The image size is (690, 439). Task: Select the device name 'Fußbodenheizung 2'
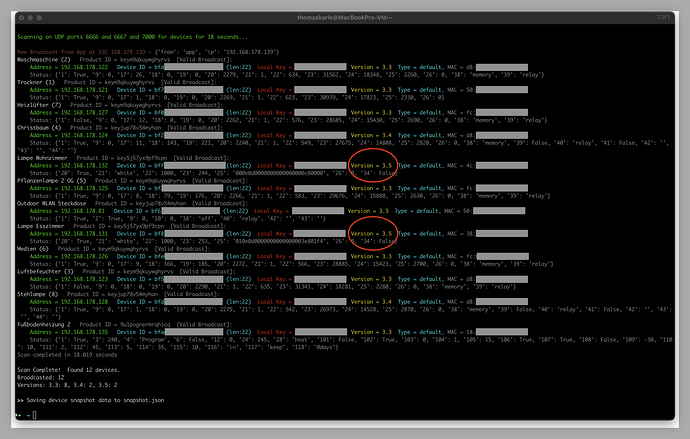pyautogui.click(x=44, y=325)
